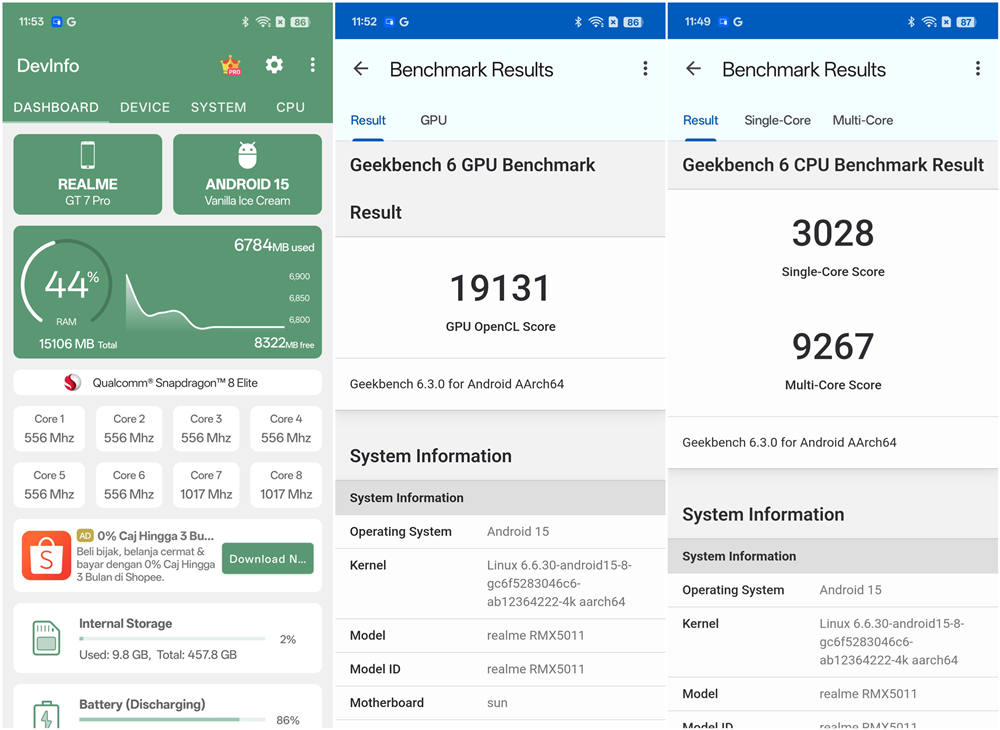1000x730 pixels.
Task: Tap Bluetooth icon in 11:52 status bar
Action: coord(578,22)
